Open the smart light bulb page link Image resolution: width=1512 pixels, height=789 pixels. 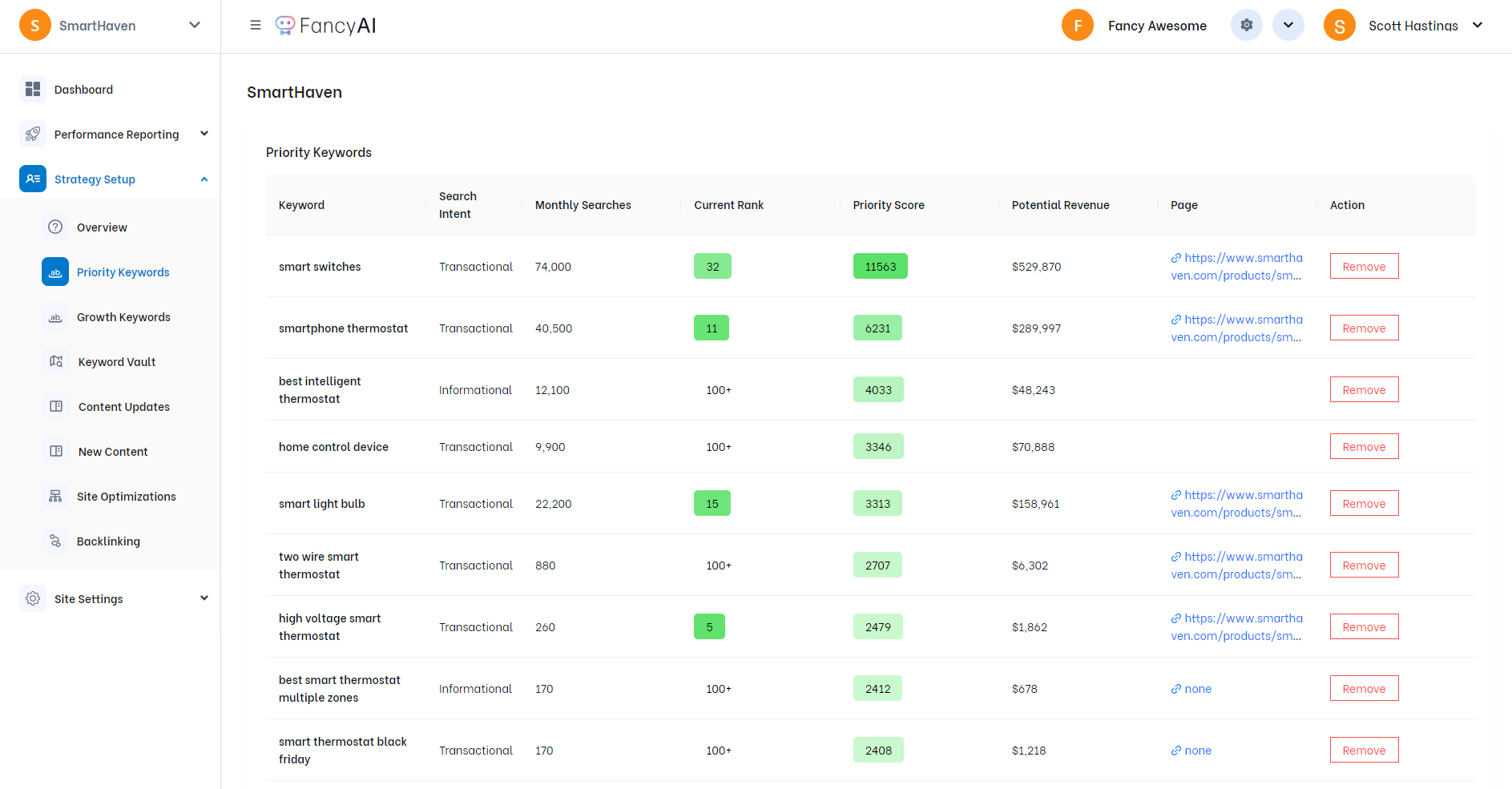click(1236, 504)
